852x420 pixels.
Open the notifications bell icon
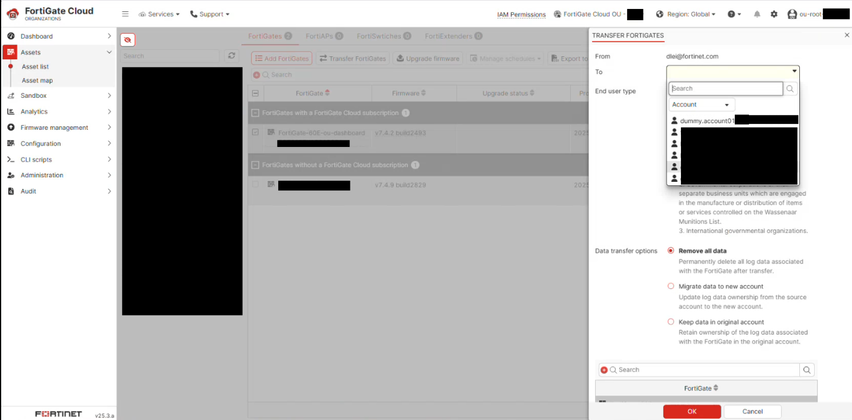(757, 14)
